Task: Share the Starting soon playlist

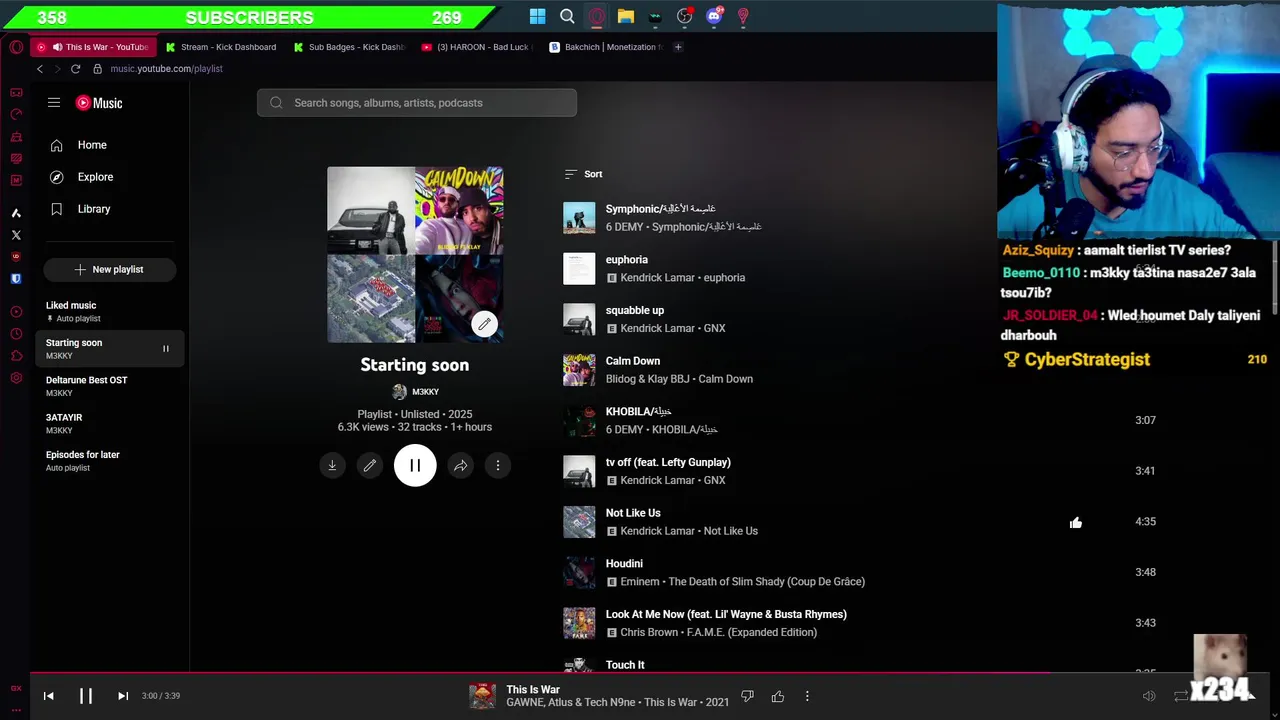Action: (460, 465)
